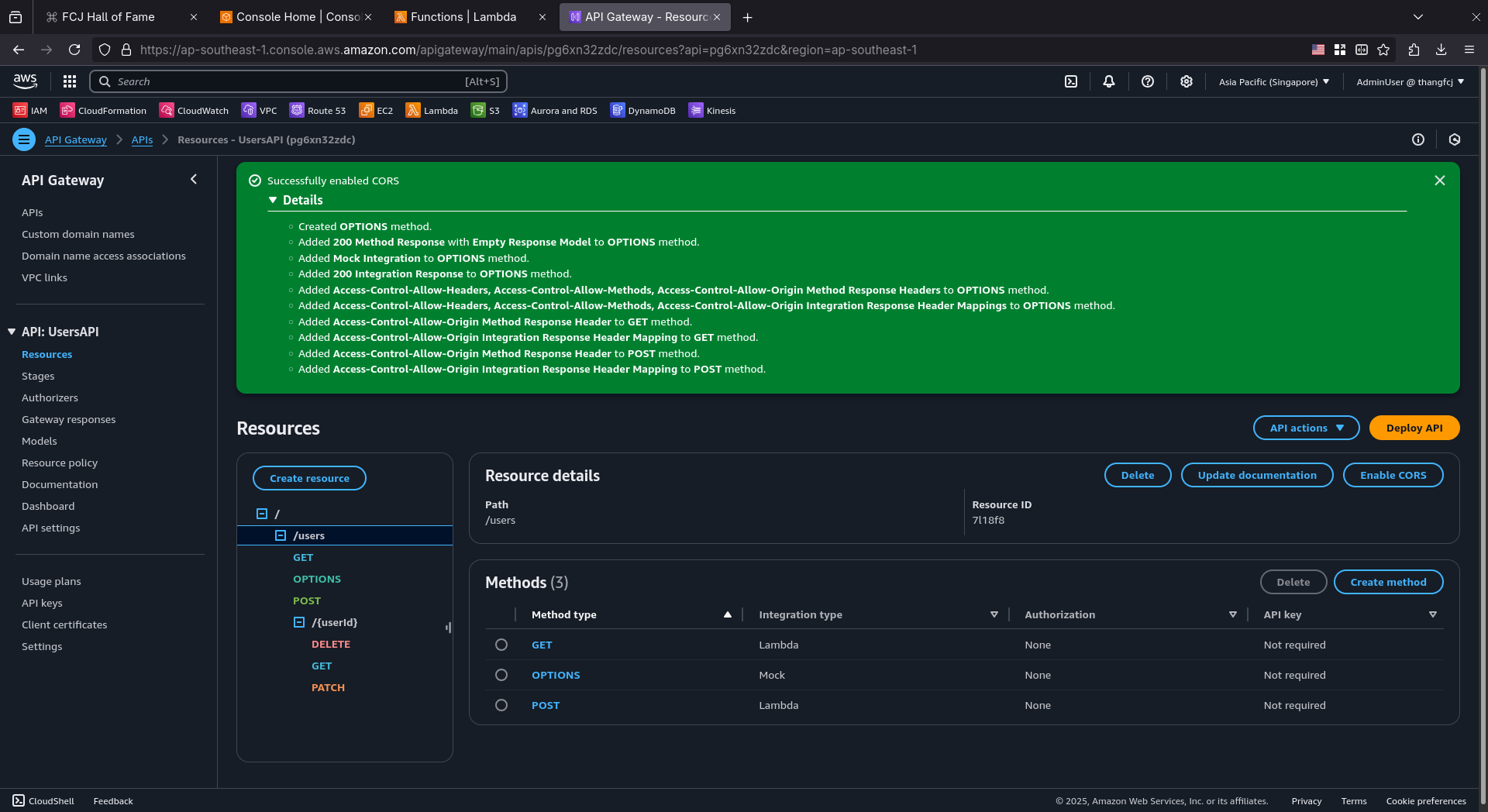Reload the browser page
The height and width of the screenshot is (812, 1488).
[x=74, y=50]
